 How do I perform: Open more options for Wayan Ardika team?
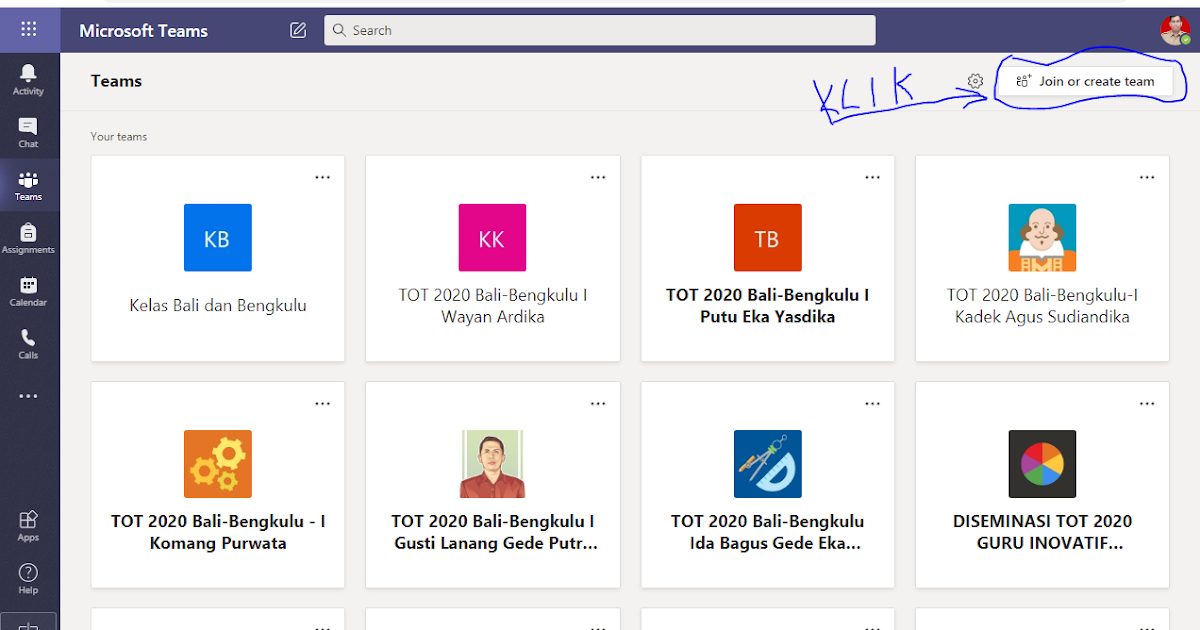click(597, 177)
